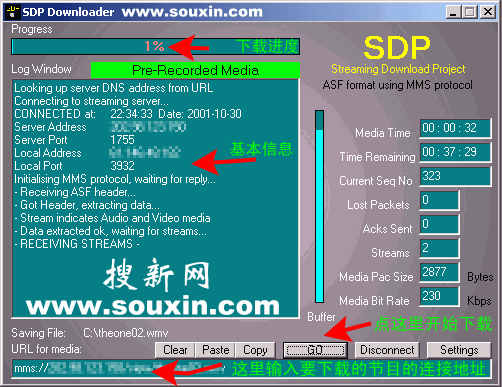Click the Acks Sent counter box

[x=440, y=224]
